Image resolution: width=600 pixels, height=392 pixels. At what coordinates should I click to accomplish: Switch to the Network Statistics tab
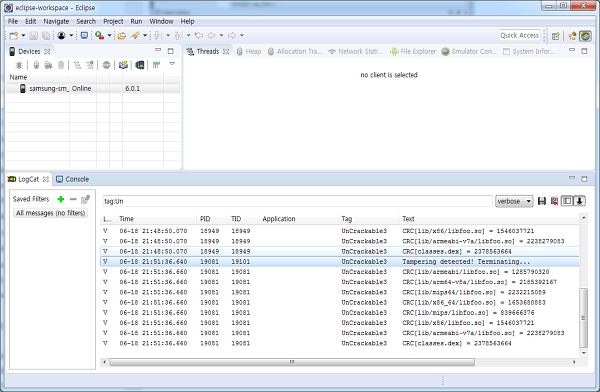tap(355, 51)
